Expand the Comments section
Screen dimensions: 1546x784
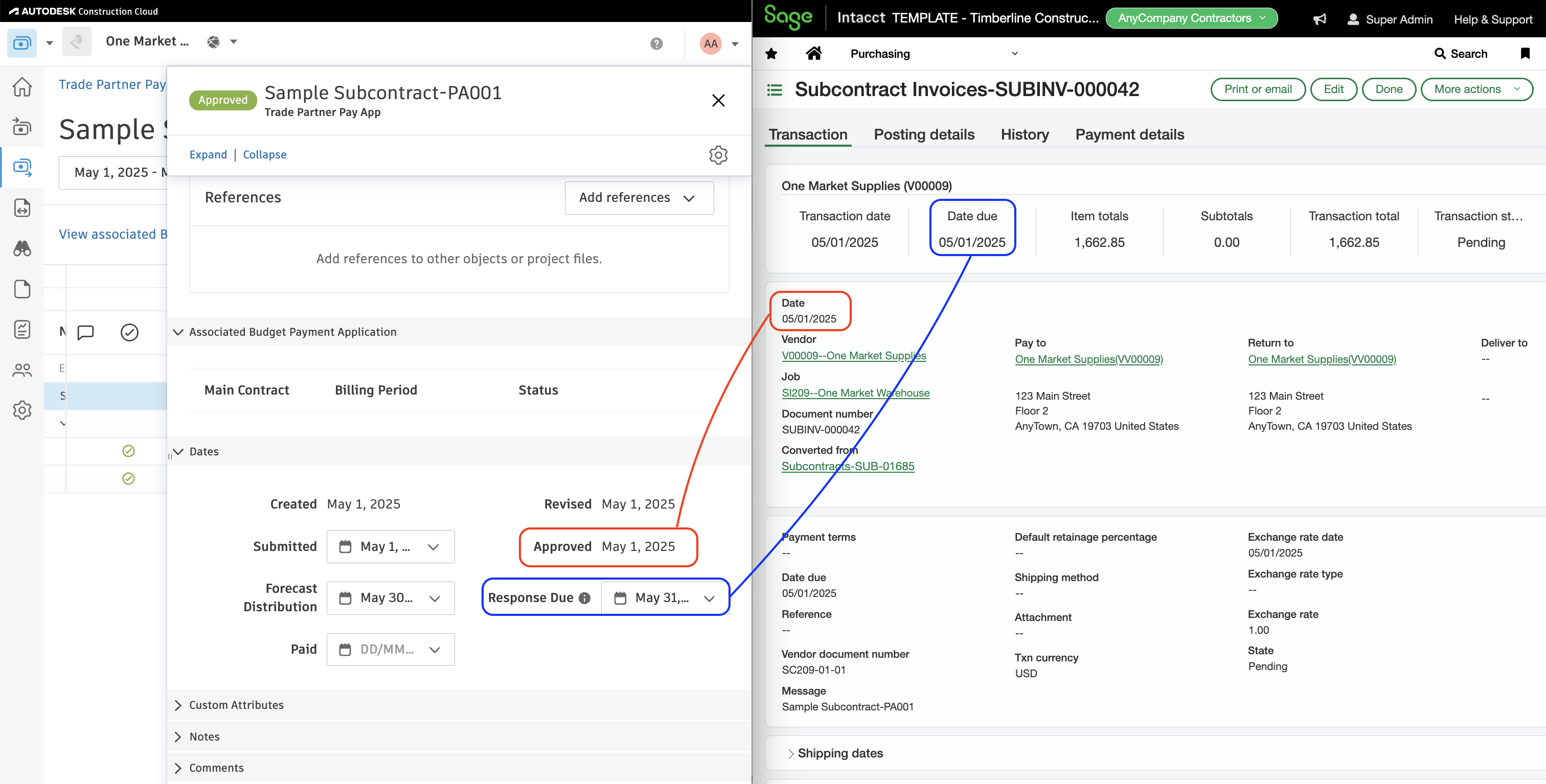(178, 768)
